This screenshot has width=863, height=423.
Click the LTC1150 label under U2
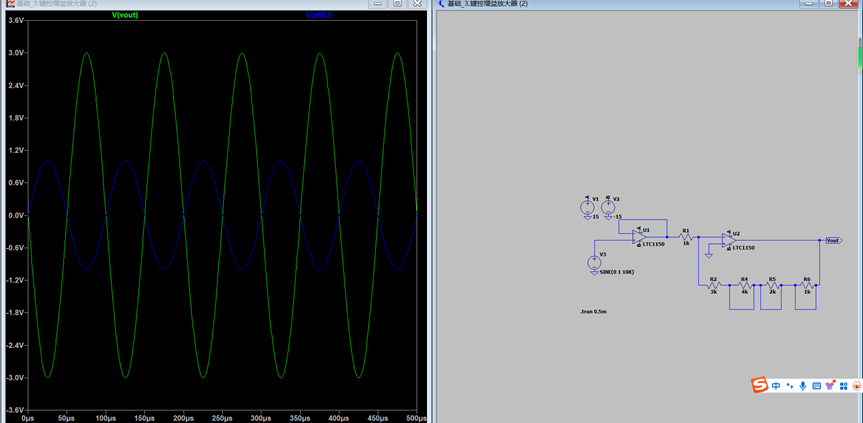tap(744, 248)
